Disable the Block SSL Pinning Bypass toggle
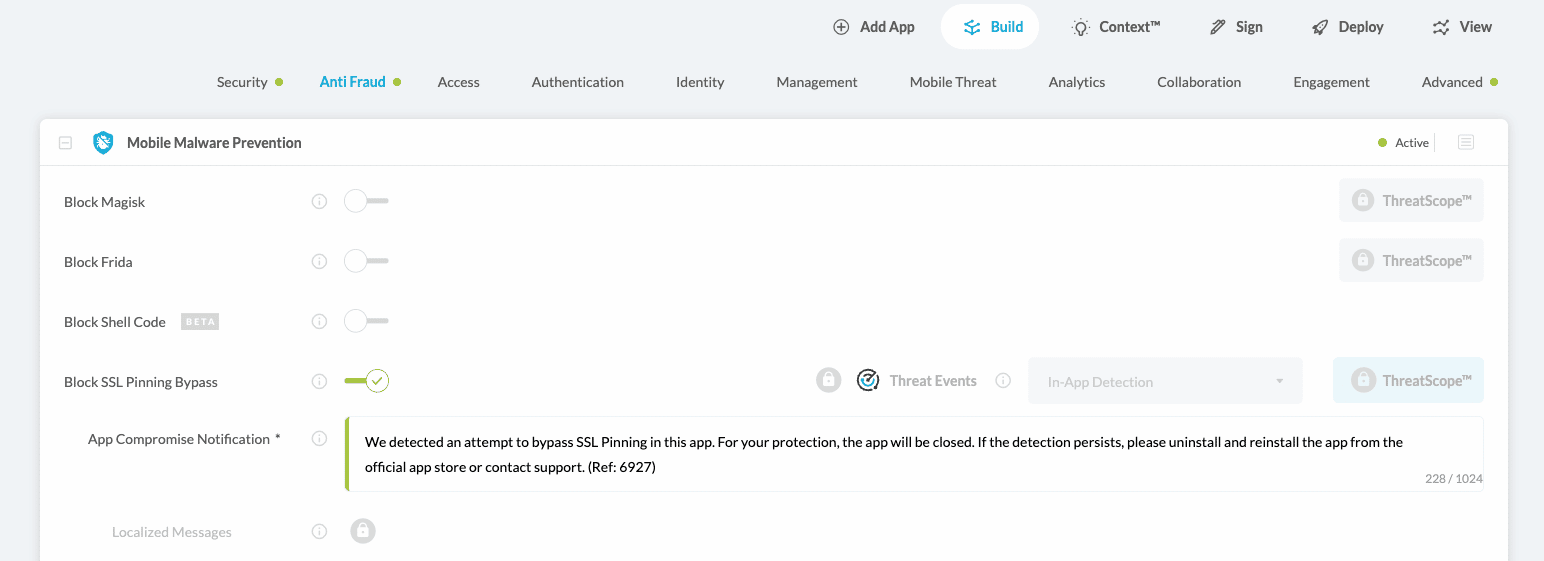This screenshot has width=1544, height=561. coord(366,381)
